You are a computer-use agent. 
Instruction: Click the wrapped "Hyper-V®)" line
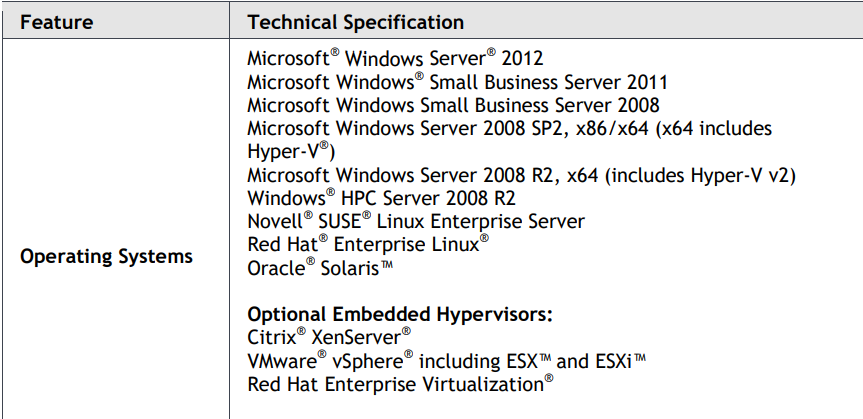click(x=290, y=152)
